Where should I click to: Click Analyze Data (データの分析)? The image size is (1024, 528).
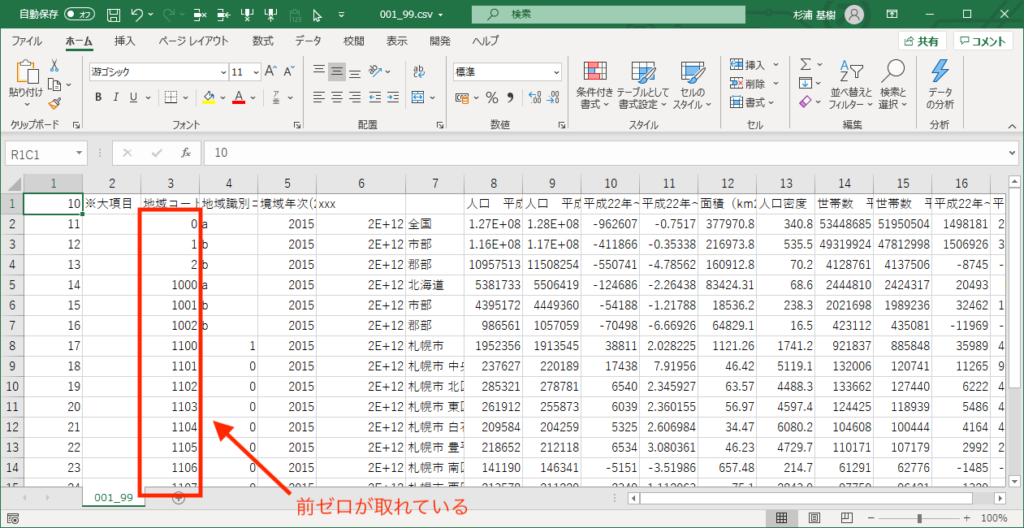pos(940,84)
